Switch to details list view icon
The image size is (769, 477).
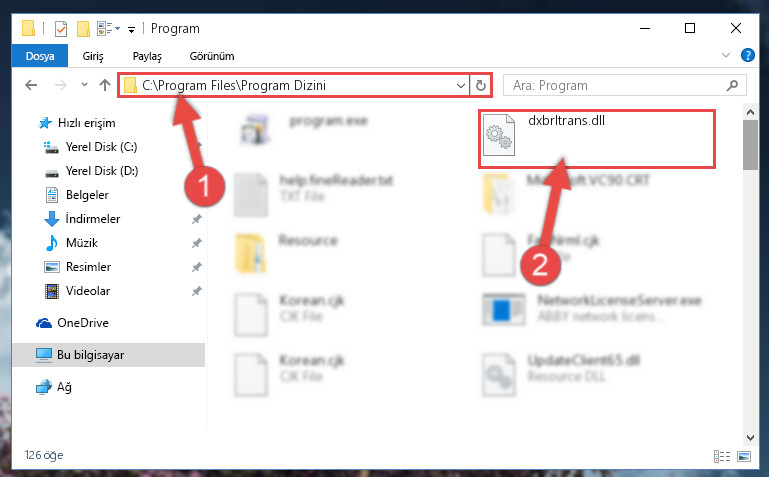pos(722,456)
